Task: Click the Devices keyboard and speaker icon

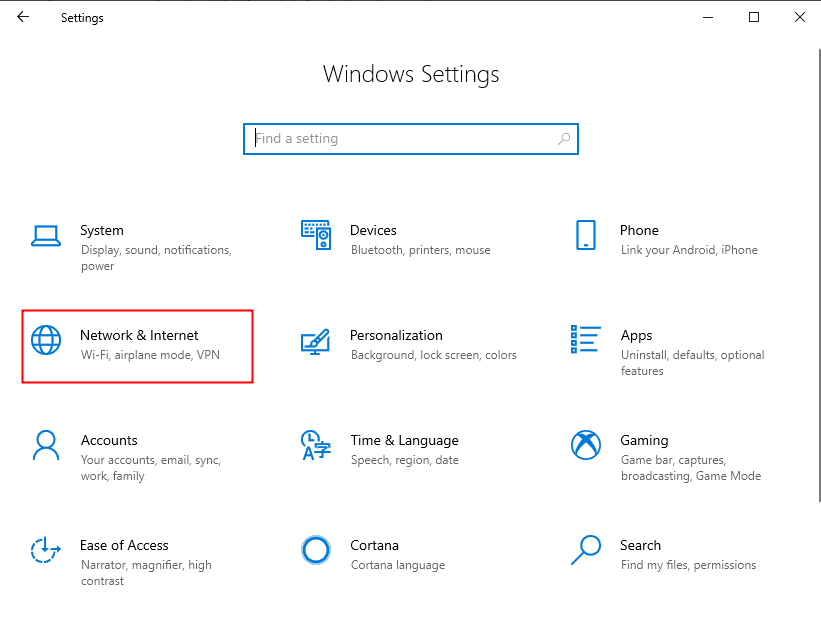Action: click(316, 235)
